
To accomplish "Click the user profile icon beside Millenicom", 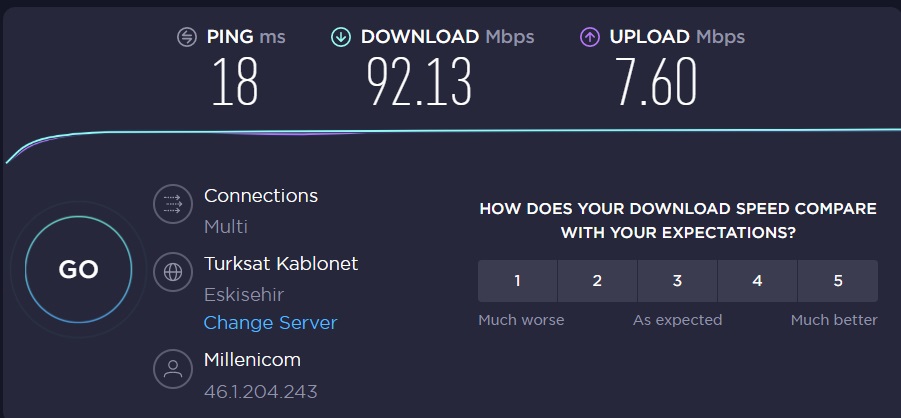I will [x=173, y=369].
